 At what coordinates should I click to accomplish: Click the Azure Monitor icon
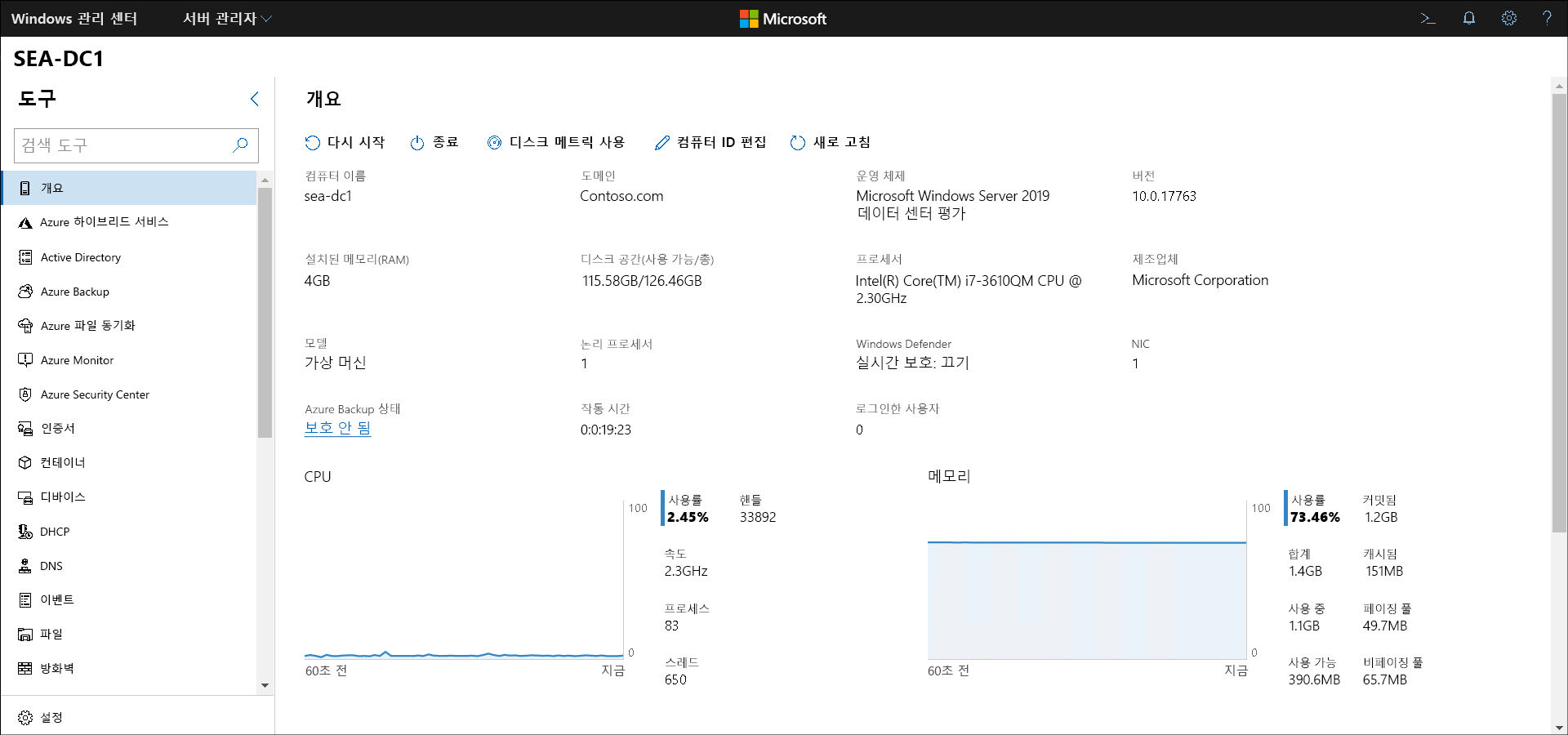pos(25,360)
